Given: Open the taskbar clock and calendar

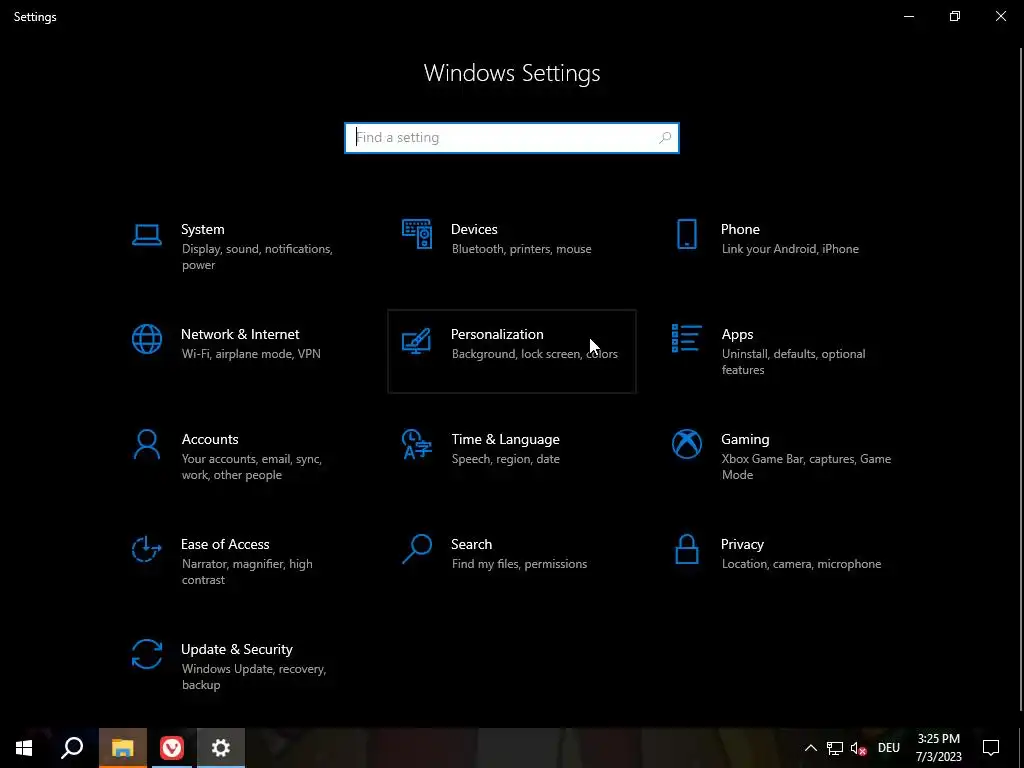Looking at the screenshot, I should pyautogui.click(x=938, y=748).
